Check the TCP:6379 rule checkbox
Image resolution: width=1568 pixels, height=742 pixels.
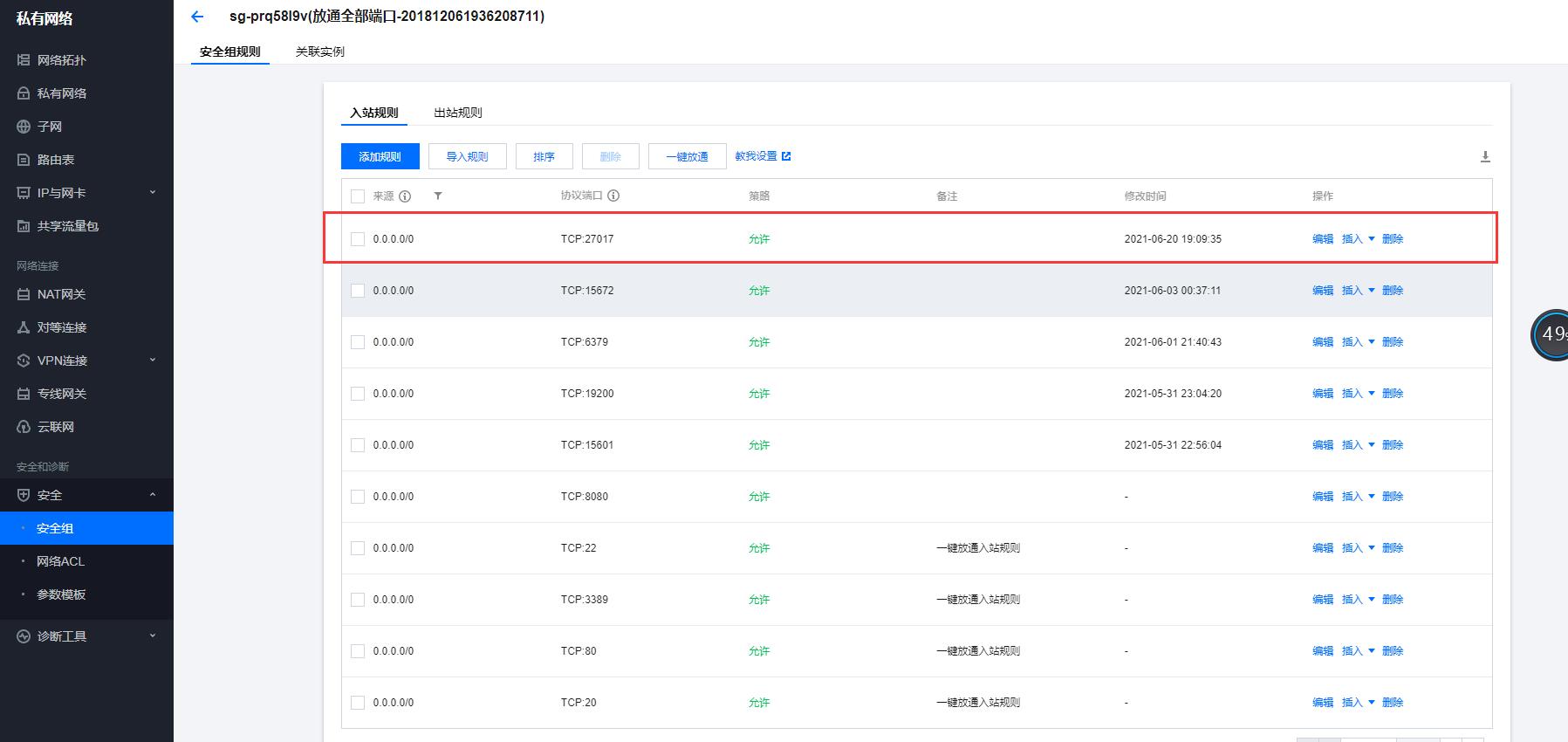[358, 342]
